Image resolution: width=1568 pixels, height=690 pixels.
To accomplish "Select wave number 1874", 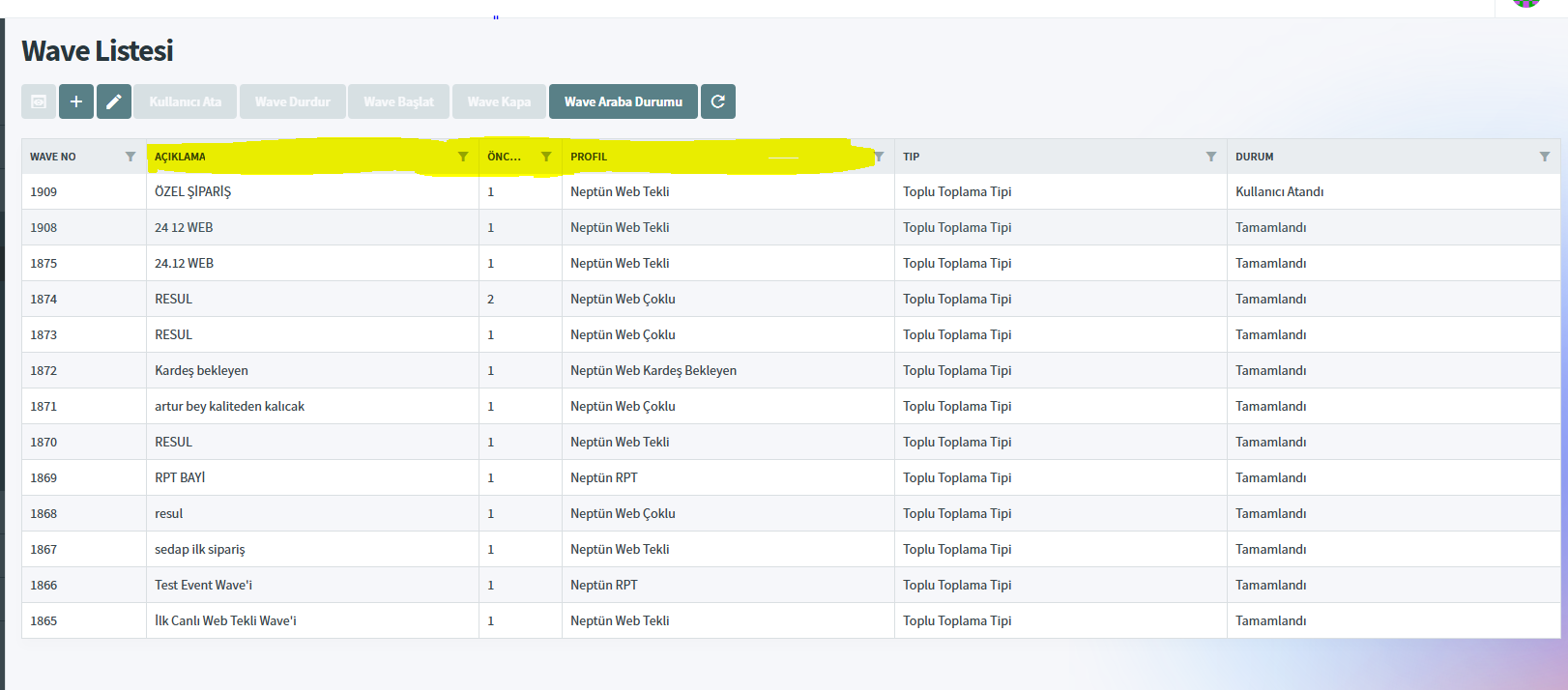I will (44, 299).
